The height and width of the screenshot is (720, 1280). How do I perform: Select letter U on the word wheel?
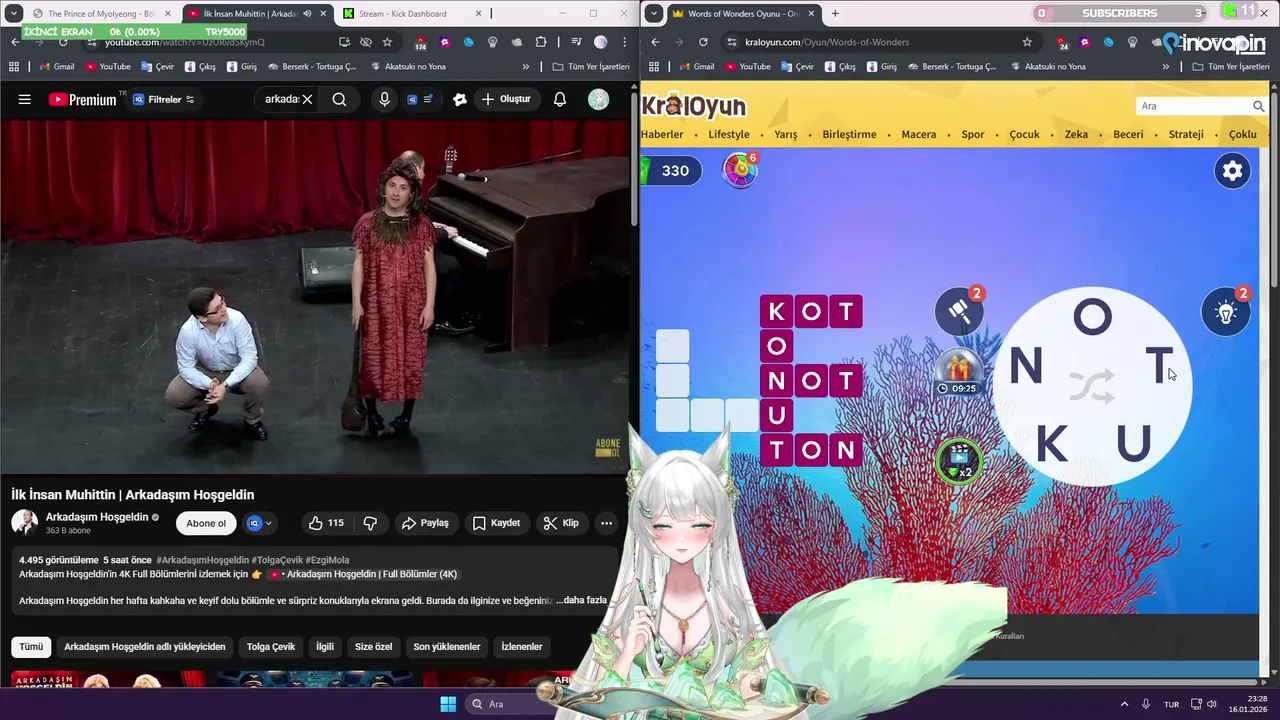[x=1133, y=443]
